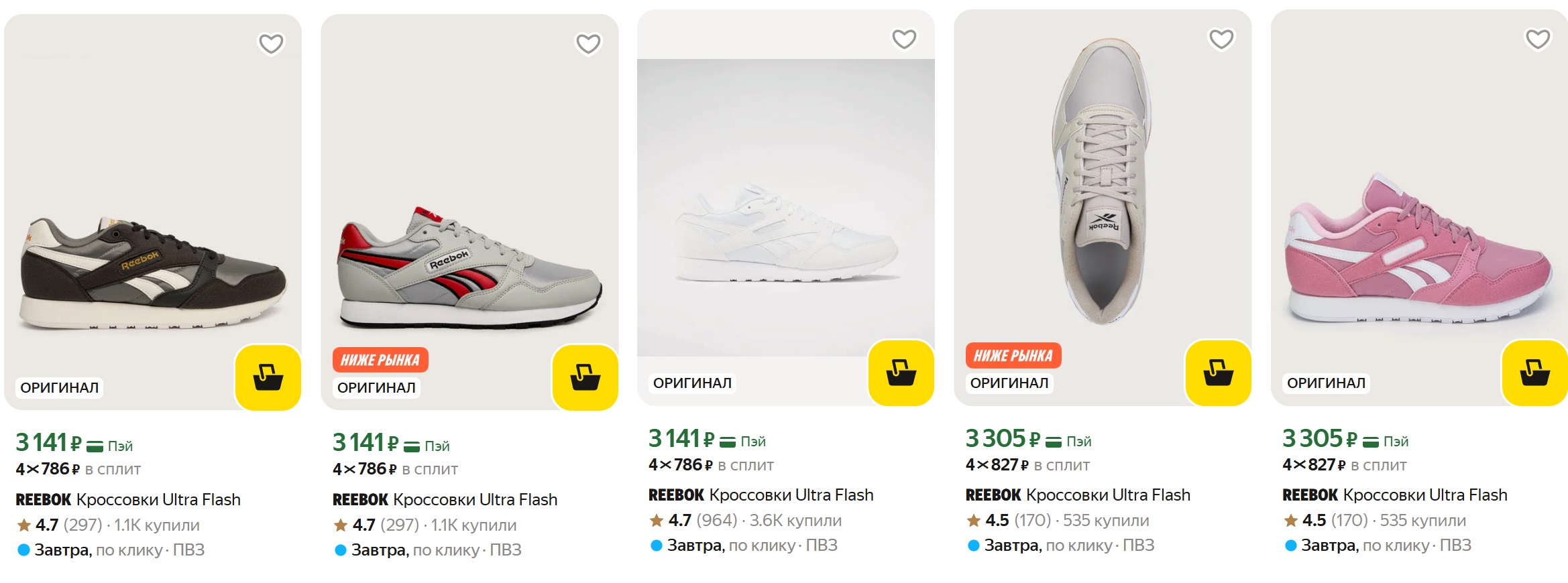View the white sneaker product photo
The image size is (1568, 583).
(785, 228)
